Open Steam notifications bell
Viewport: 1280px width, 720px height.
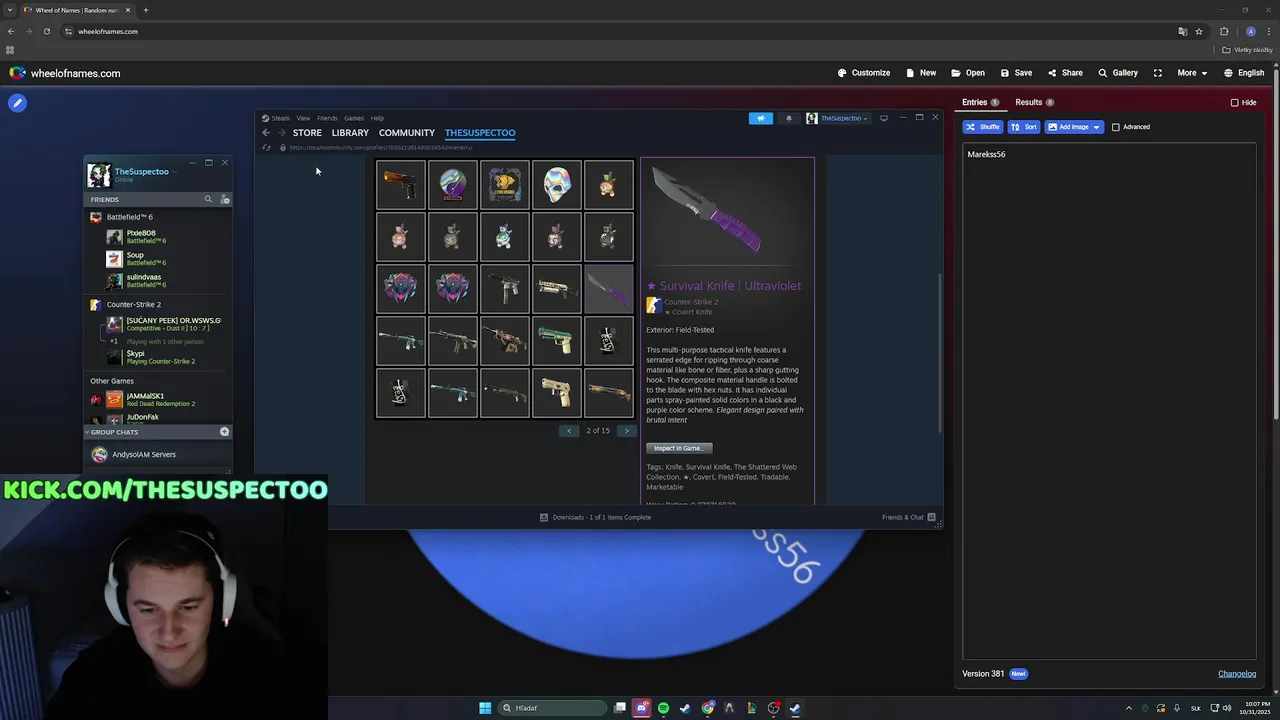[788, 118]
